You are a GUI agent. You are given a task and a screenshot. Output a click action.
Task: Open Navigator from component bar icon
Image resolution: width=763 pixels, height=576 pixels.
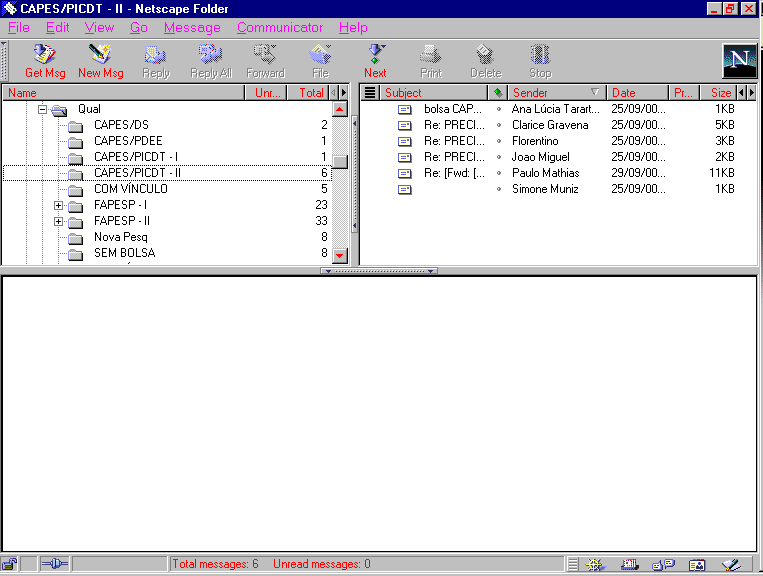point(595,564)
